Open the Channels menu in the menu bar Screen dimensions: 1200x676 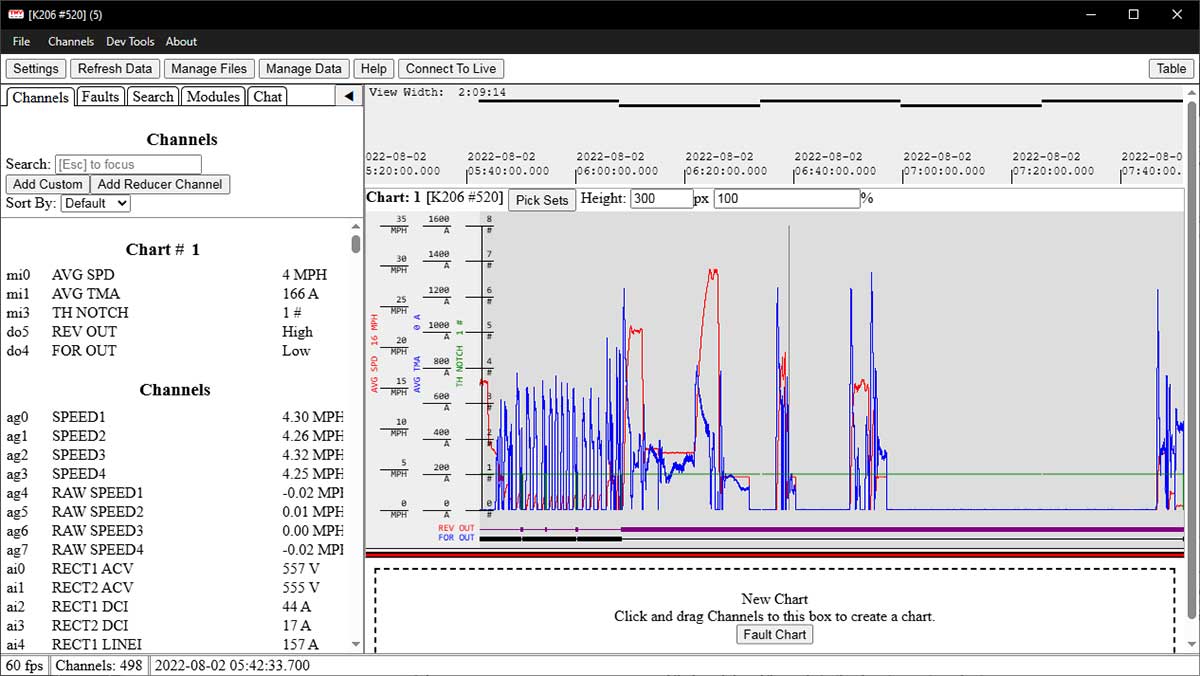tap(71, 41)
